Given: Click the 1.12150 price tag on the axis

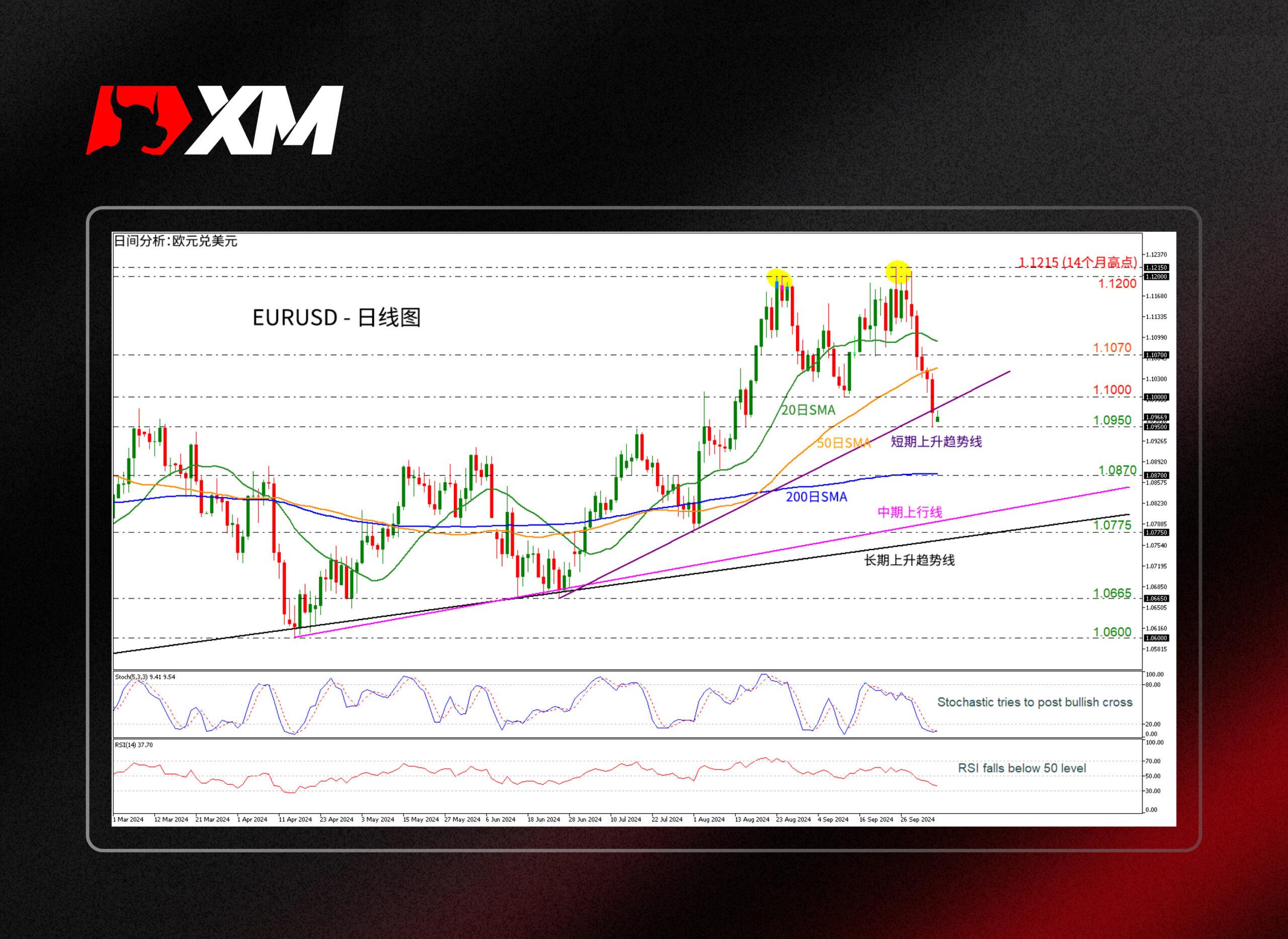Looking at the screenshot, I should pyautogui.click(x=1156, y=267).
